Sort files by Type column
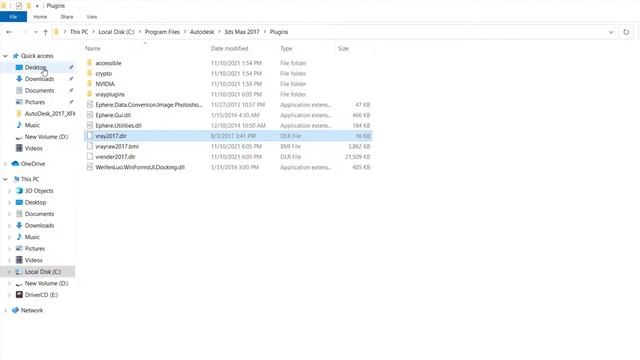The image size is (640, 360). coord(286,49)
